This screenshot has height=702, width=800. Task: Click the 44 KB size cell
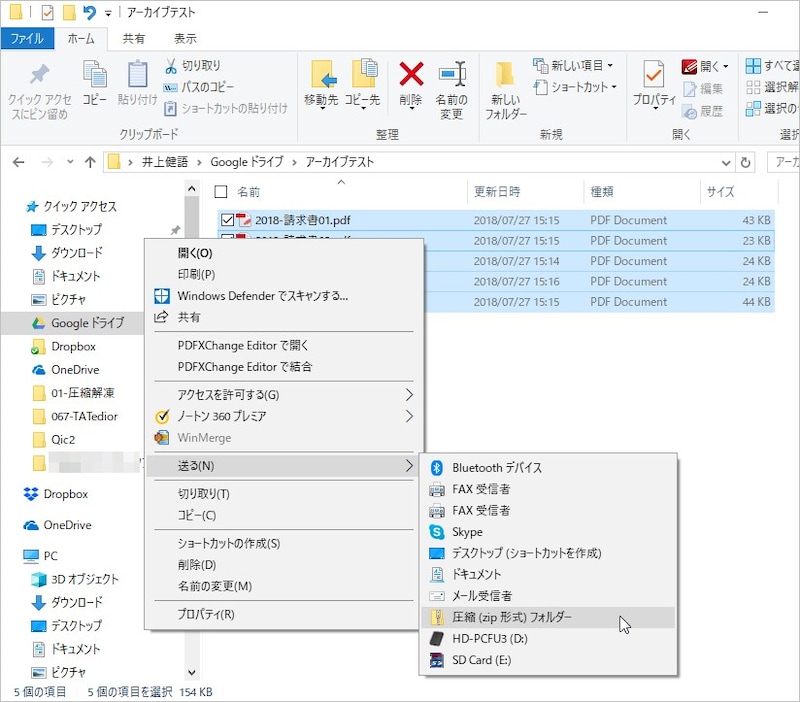tap(756, 302)
